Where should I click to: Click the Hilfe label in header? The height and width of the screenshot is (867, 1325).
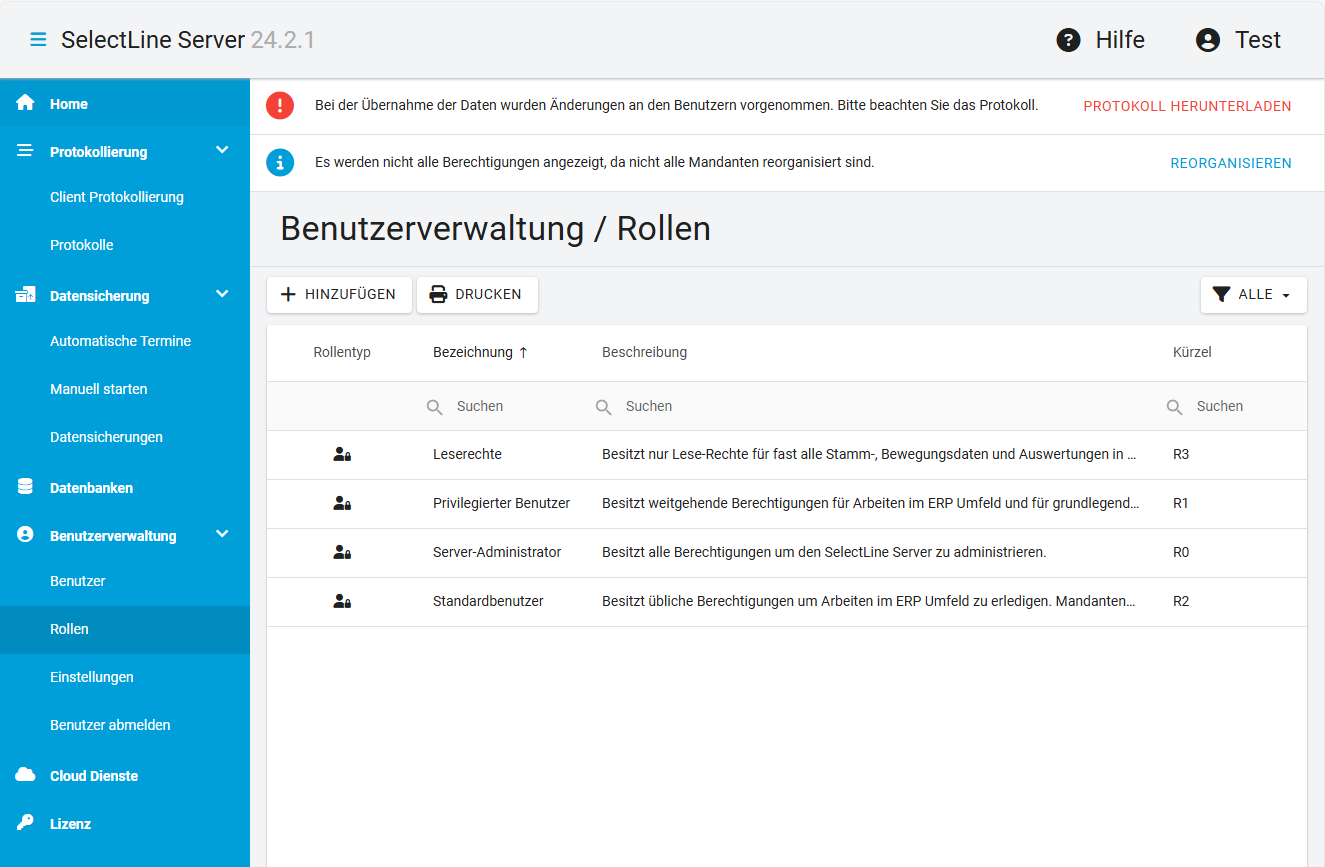[x=1120, y=40]
